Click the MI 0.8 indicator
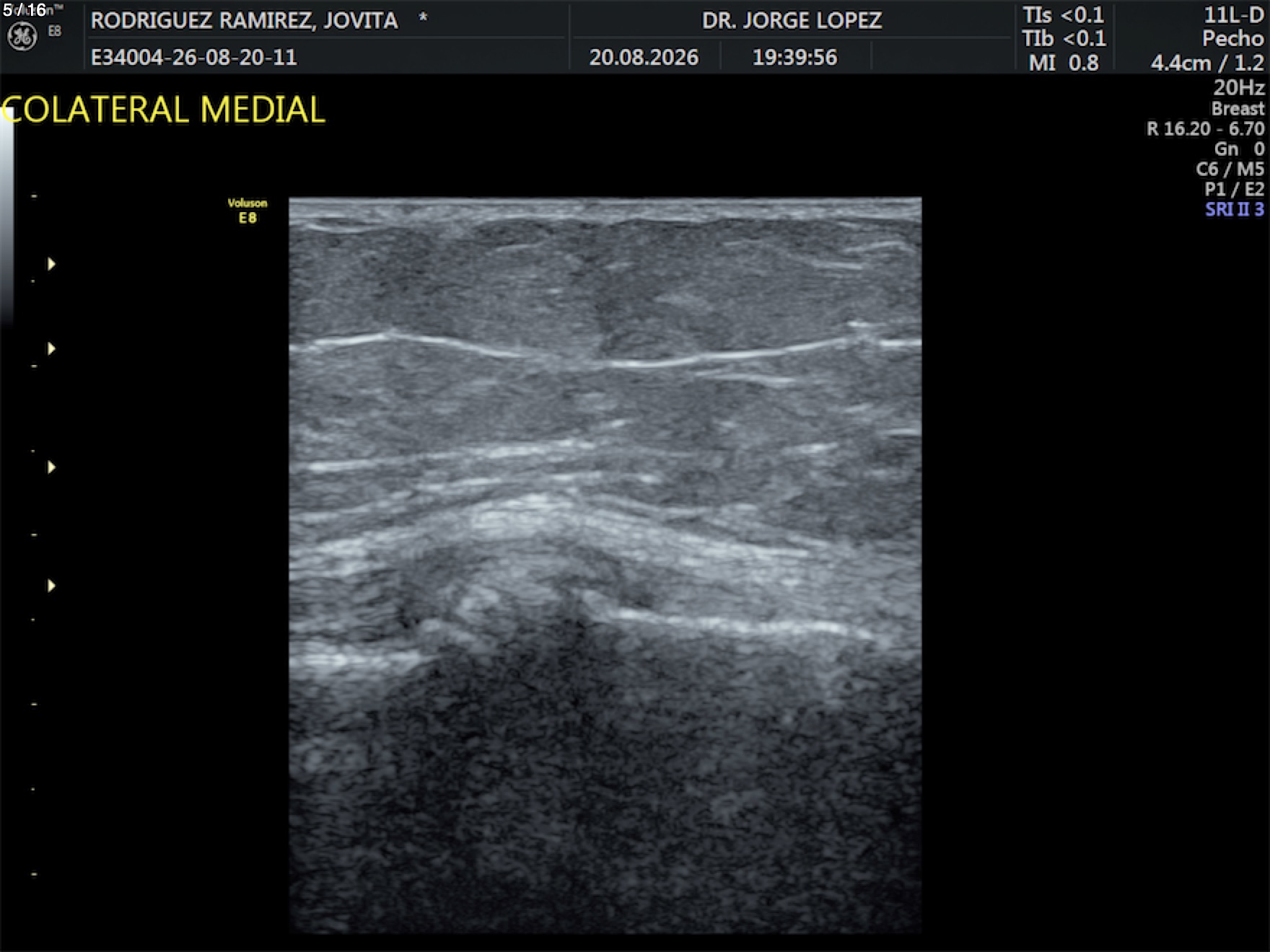 (x=1064, y=63)
